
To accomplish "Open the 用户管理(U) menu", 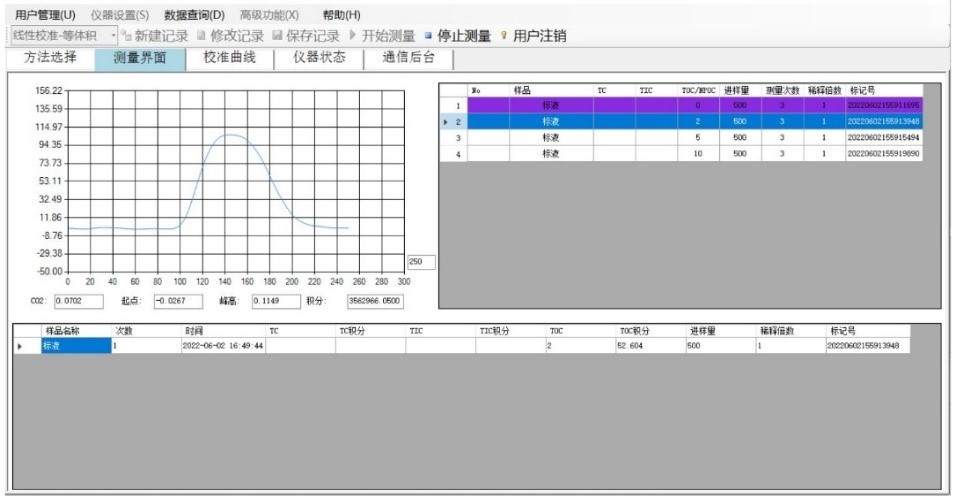I will (45, 15).
